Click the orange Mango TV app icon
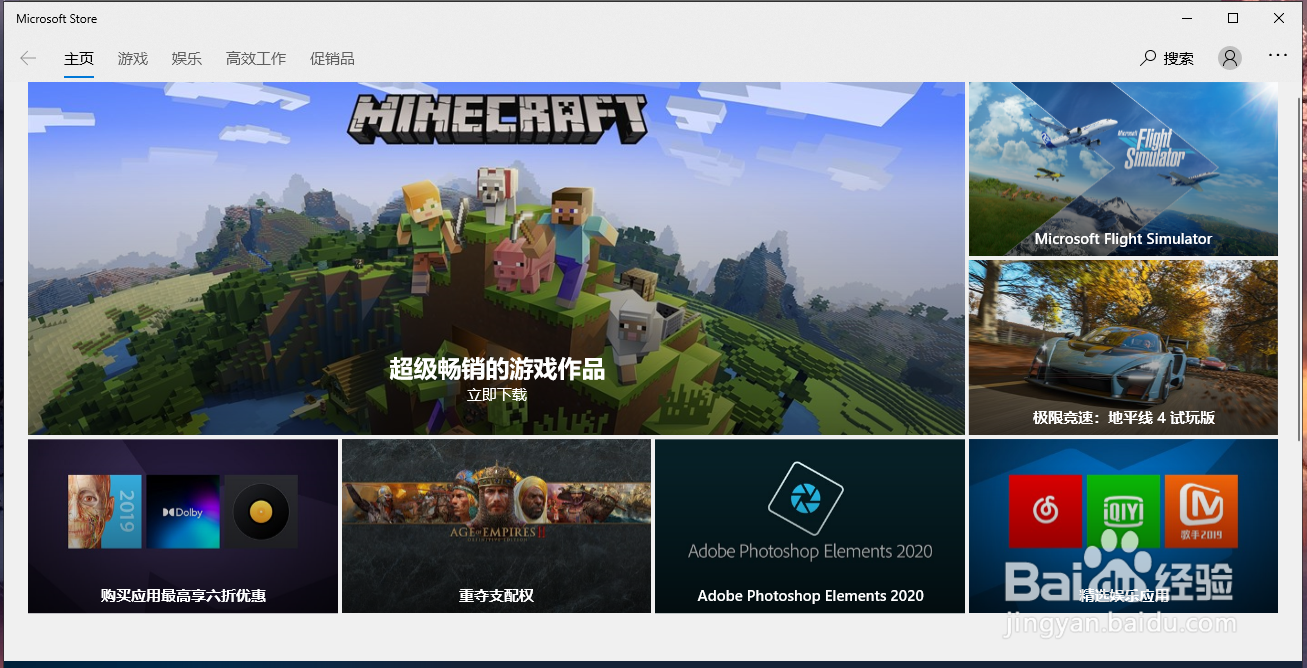The height and width of the screenshot is (668, 1307). coord(1201,511)
